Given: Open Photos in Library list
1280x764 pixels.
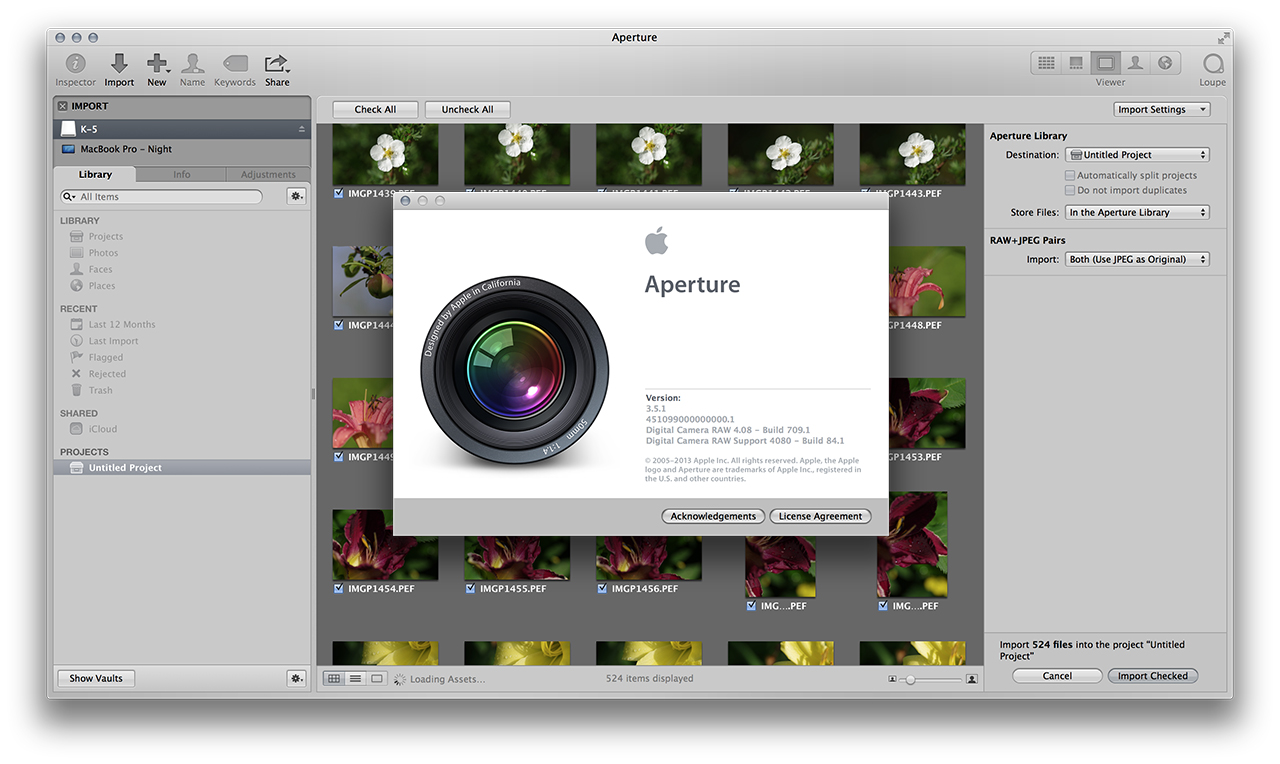Looking at the screenshot, I should click(103, 253).
